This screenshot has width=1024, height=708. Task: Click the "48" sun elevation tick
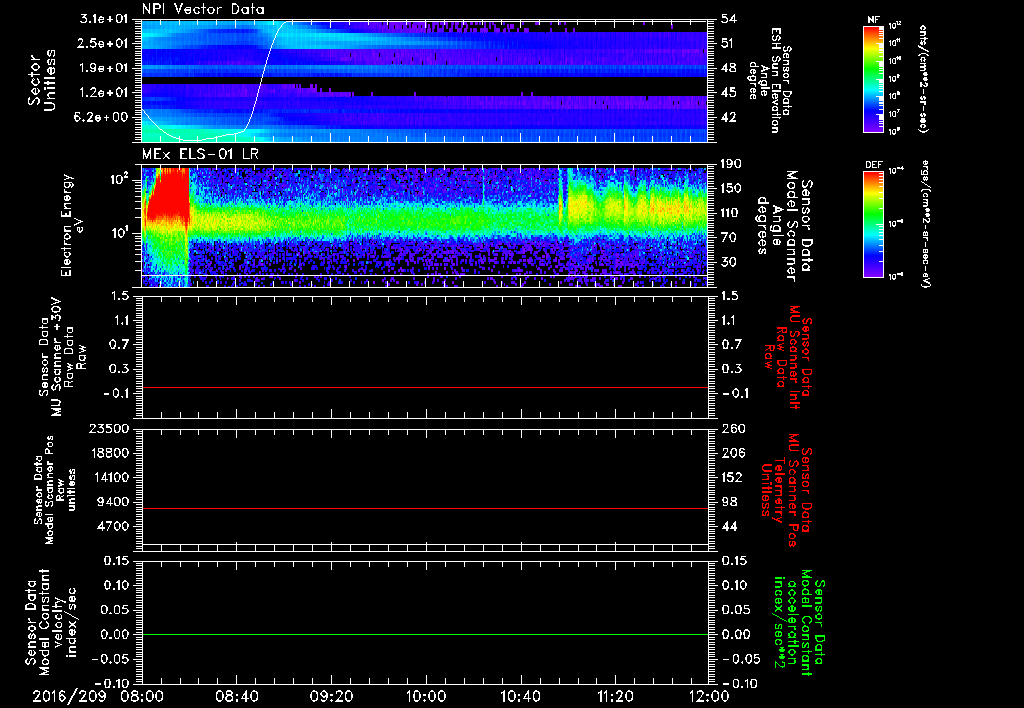tap(729, 68)
